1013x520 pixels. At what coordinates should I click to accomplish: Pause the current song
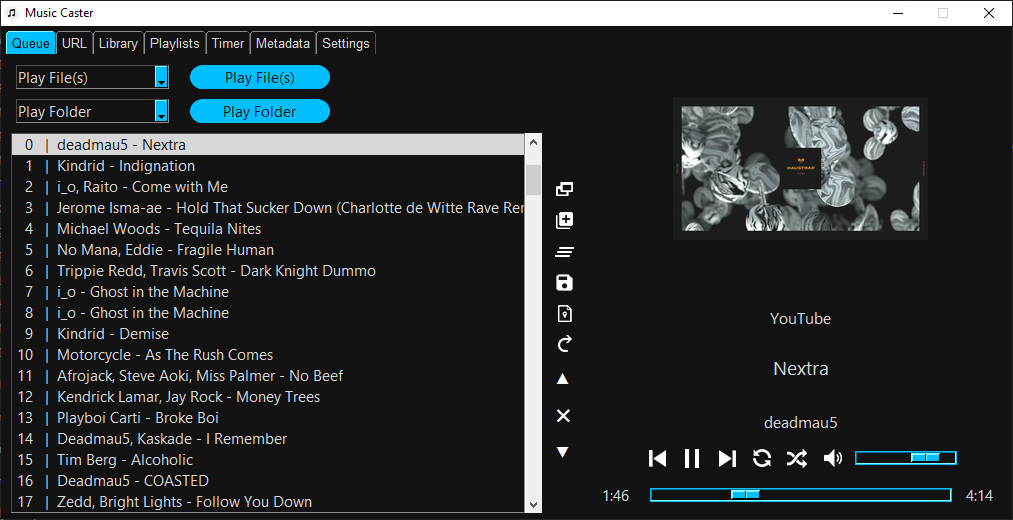[x=692, y=459]
